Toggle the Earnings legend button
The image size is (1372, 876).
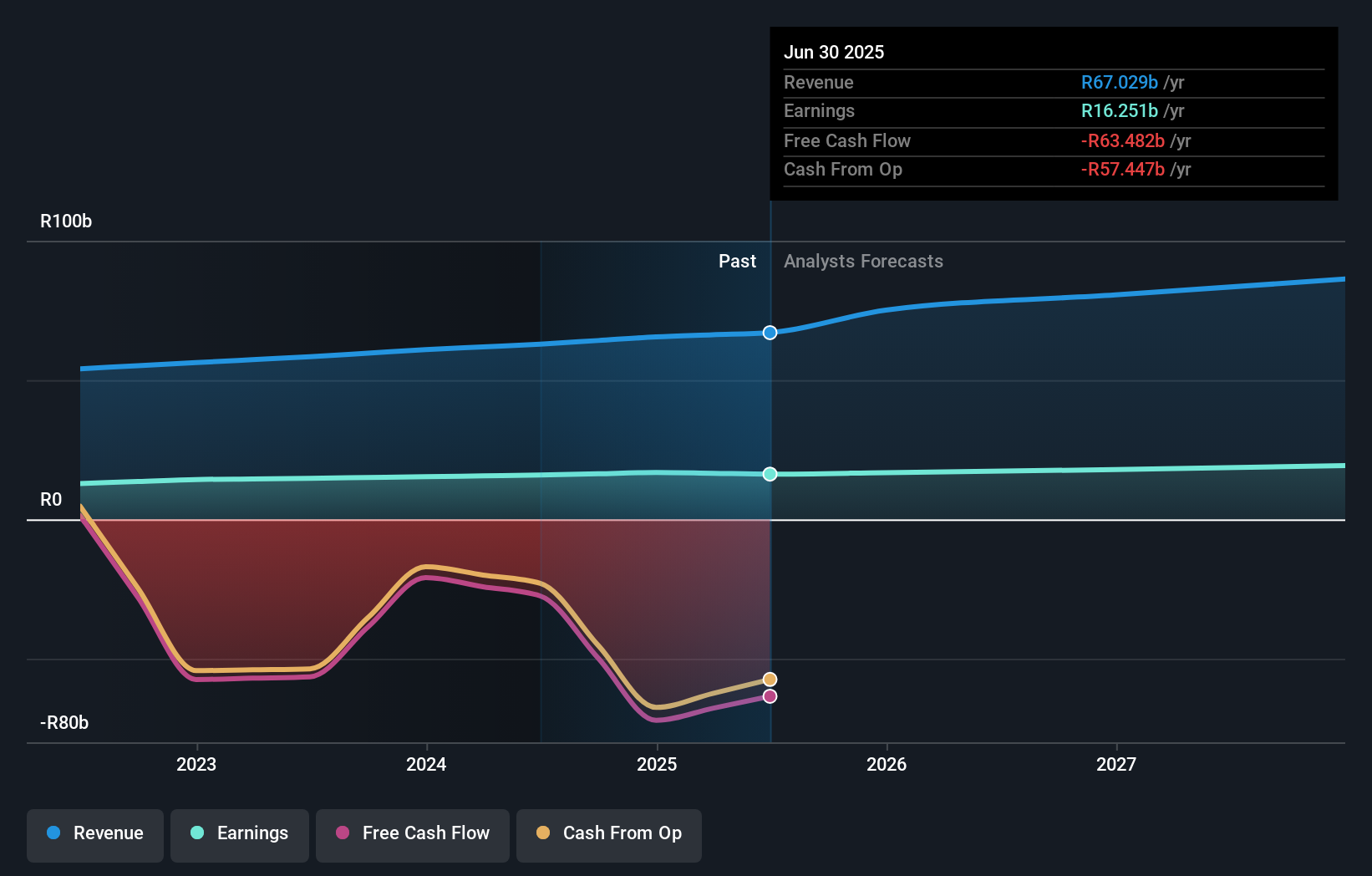(240, 835)
